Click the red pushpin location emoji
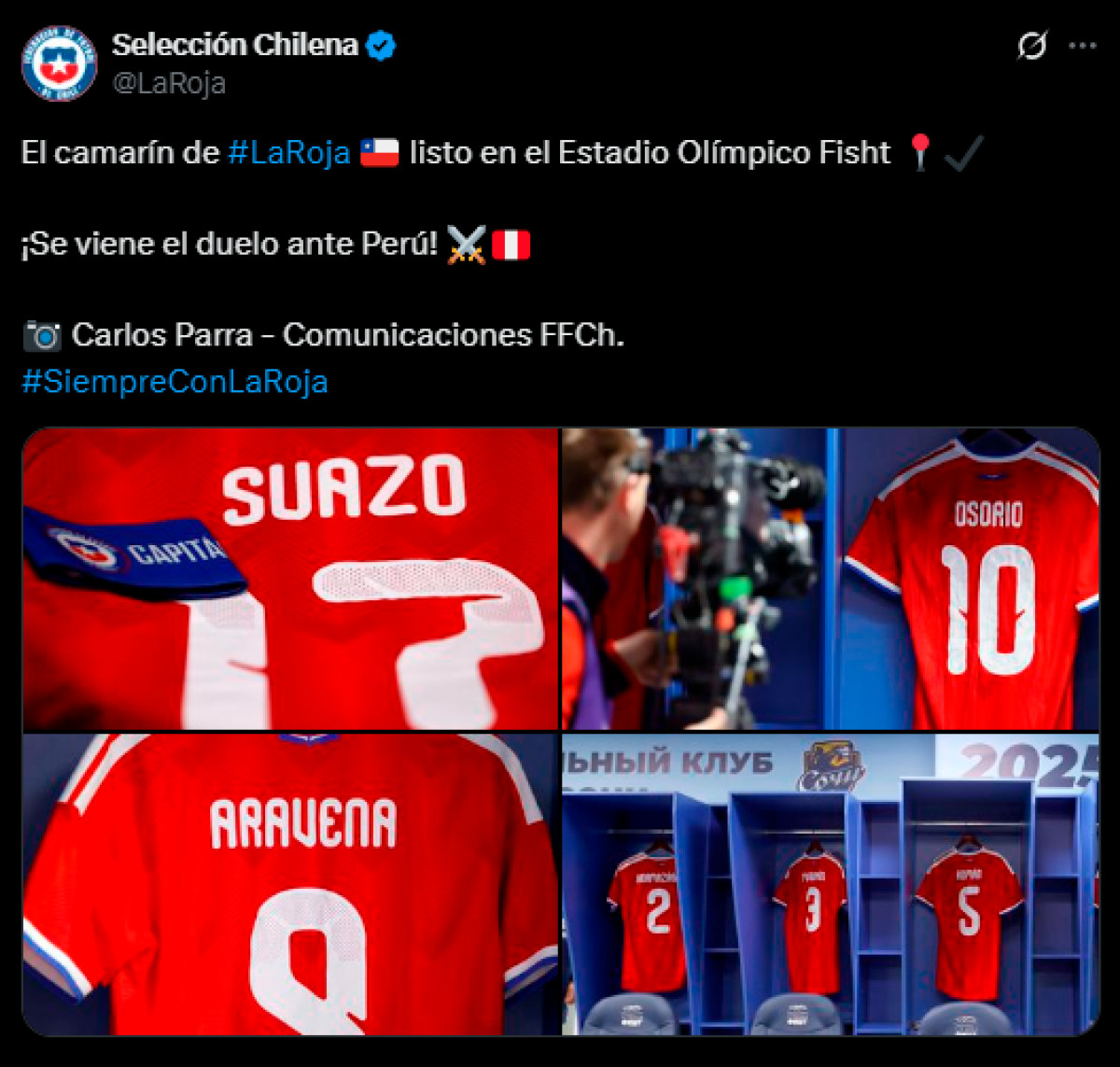The width and height of the screenshot is (1120, 1067). pyautogui.click(x=920, y=152)
